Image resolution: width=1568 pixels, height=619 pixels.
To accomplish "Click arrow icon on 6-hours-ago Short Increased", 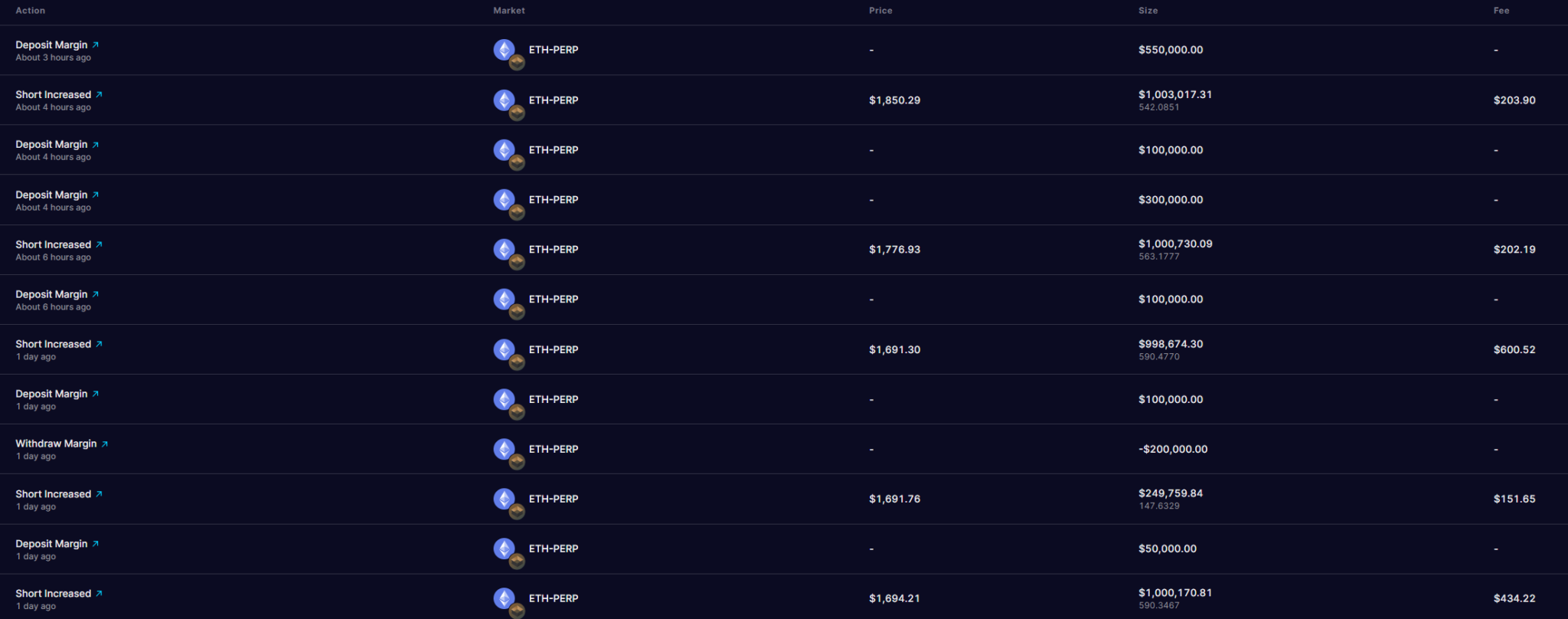I will click(99, 244).
